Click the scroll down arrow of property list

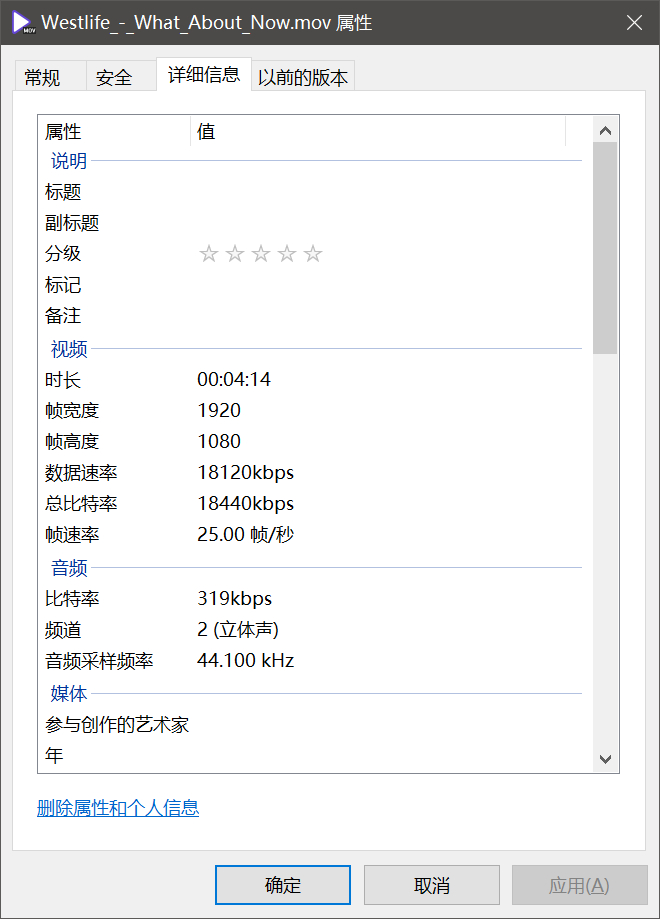(x=605, y=759)
